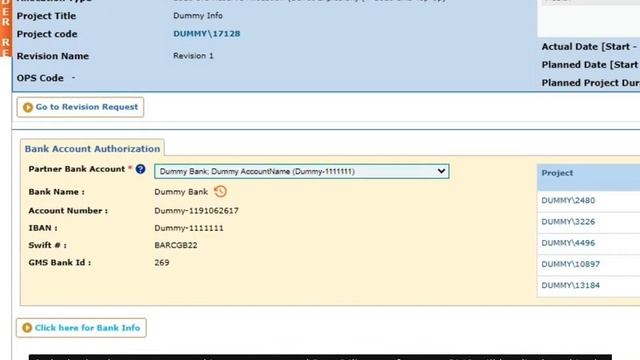Select project row DUMMY\2480
This screenshot has width=640, height=360.
pos(589,200)
